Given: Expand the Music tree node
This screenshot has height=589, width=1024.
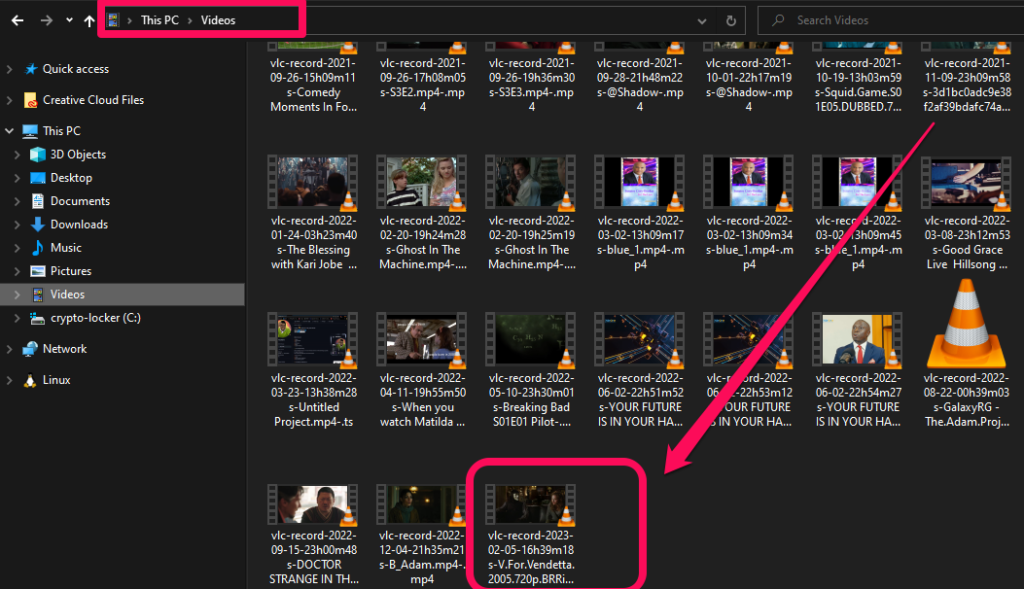Looking at the screenshot, I should [x=17, y=247].
